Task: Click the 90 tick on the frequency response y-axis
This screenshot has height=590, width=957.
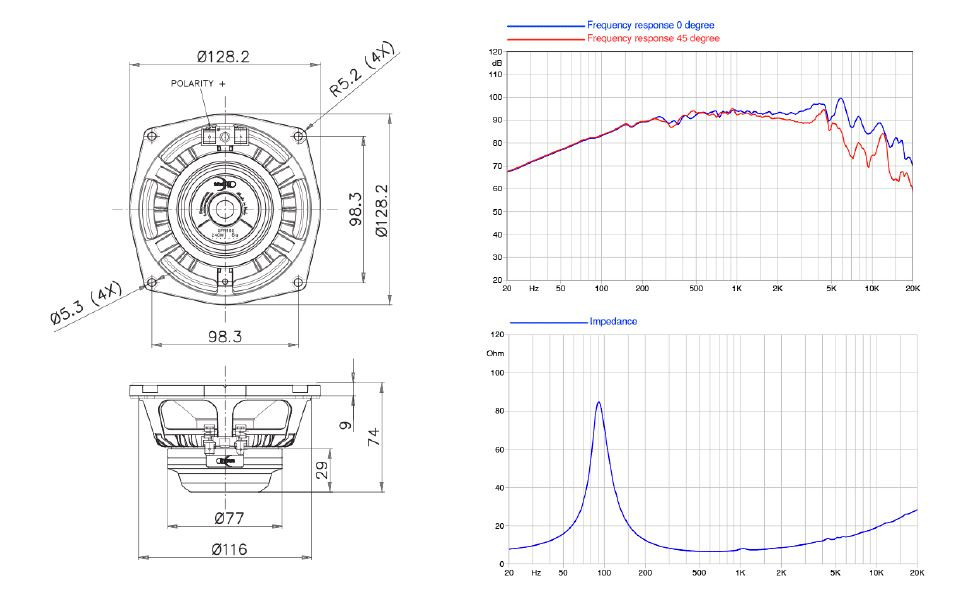Action: (x=497, y=120)
